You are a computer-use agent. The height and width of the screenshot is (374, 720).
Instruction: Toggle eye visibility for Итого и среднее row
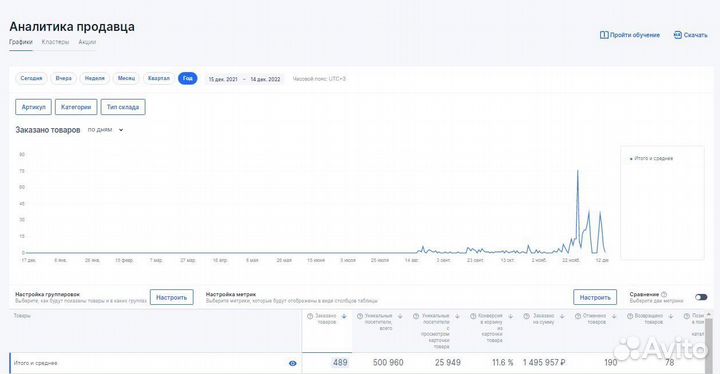click(292, 363)
